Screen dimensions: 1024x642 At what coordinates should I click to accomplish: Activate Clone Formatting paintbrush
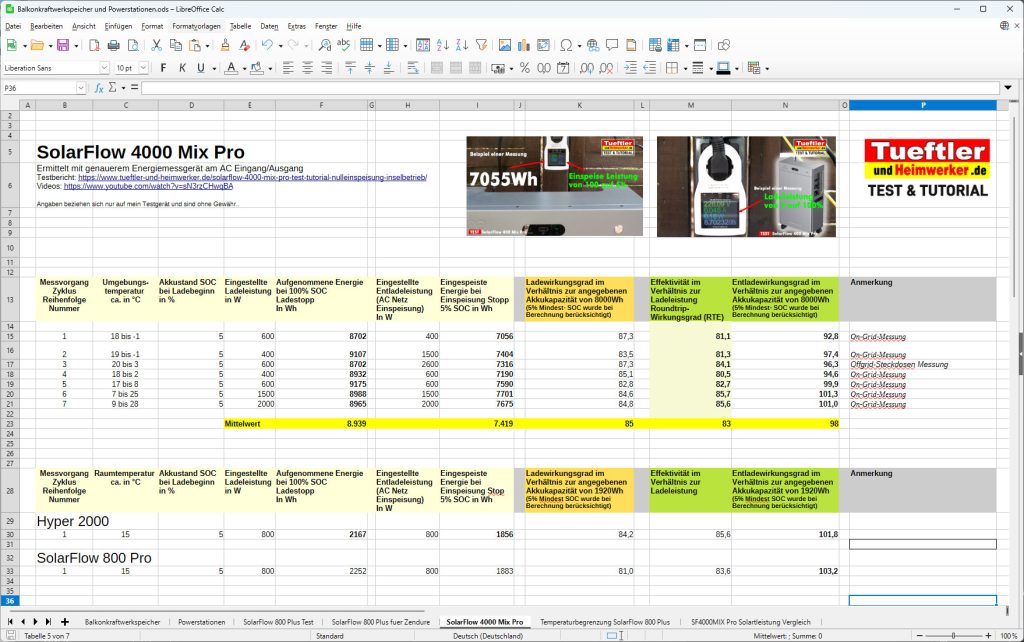click(x=225, y=45)
